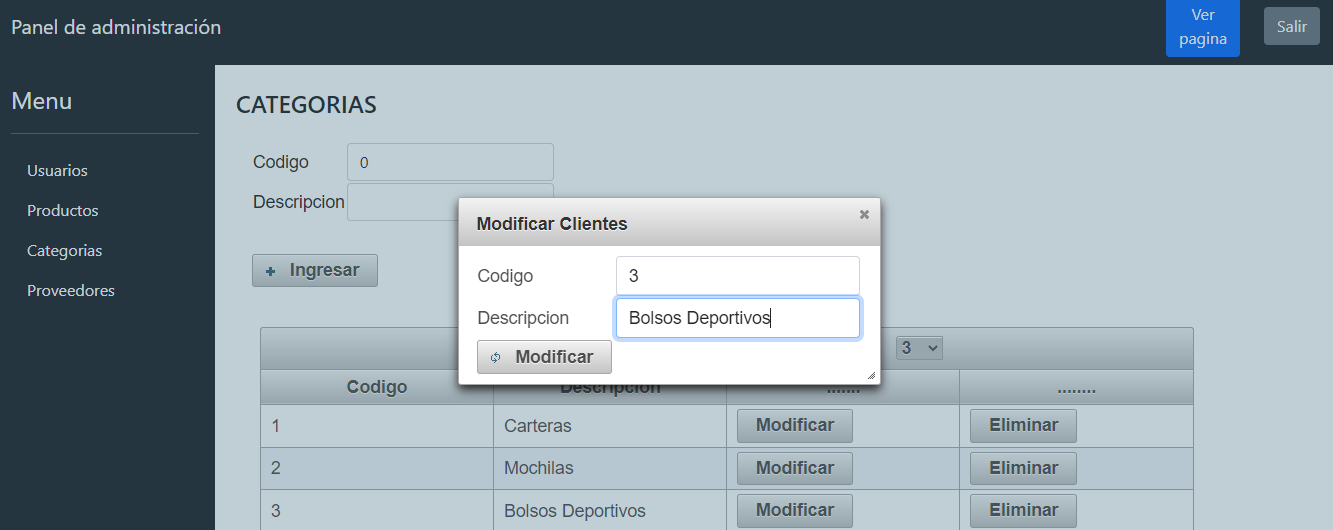This screenshot has height=530, width=1333.
Task: Click Modificar for Bolsos Deportivos row
Action: click(x=795, y=510)
